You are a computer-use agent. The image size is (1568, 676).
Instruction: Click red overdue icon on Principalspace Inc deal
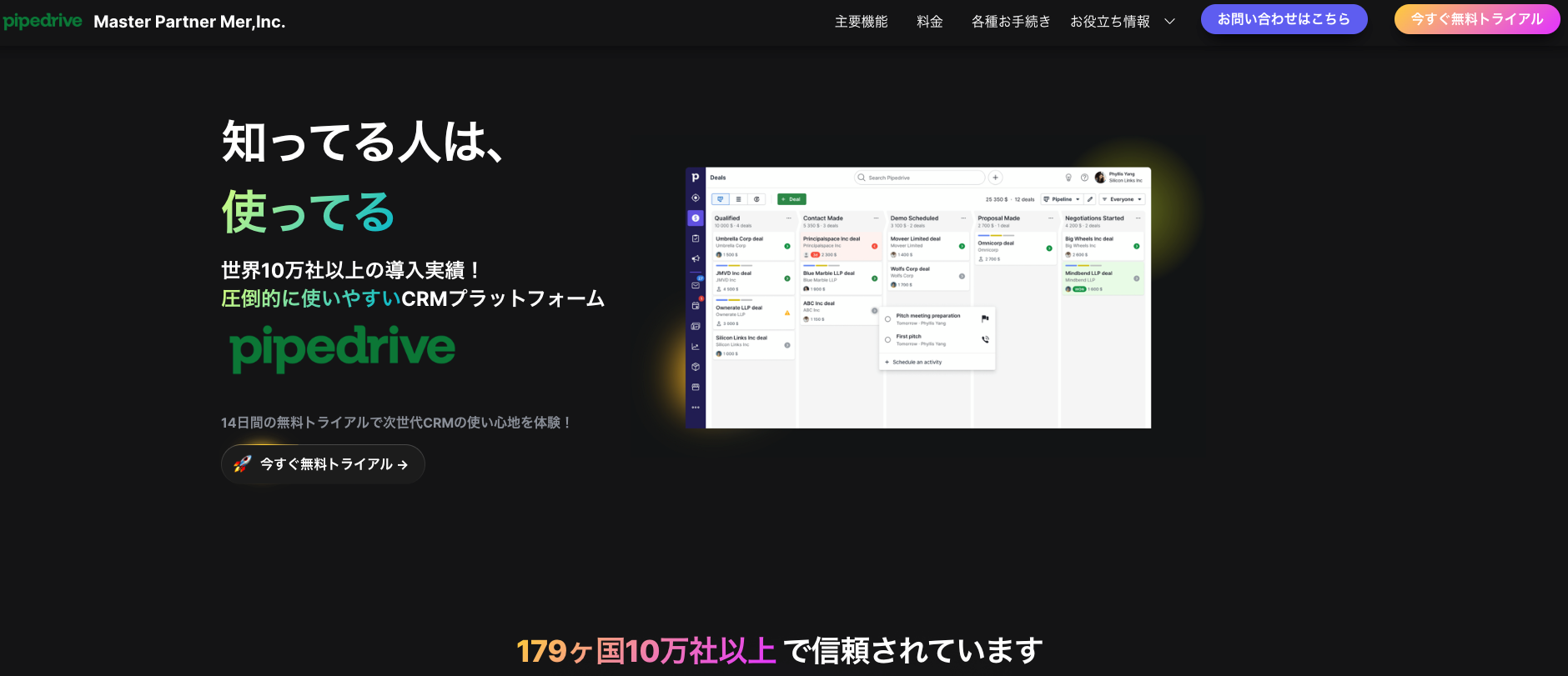tap(875, 246)
